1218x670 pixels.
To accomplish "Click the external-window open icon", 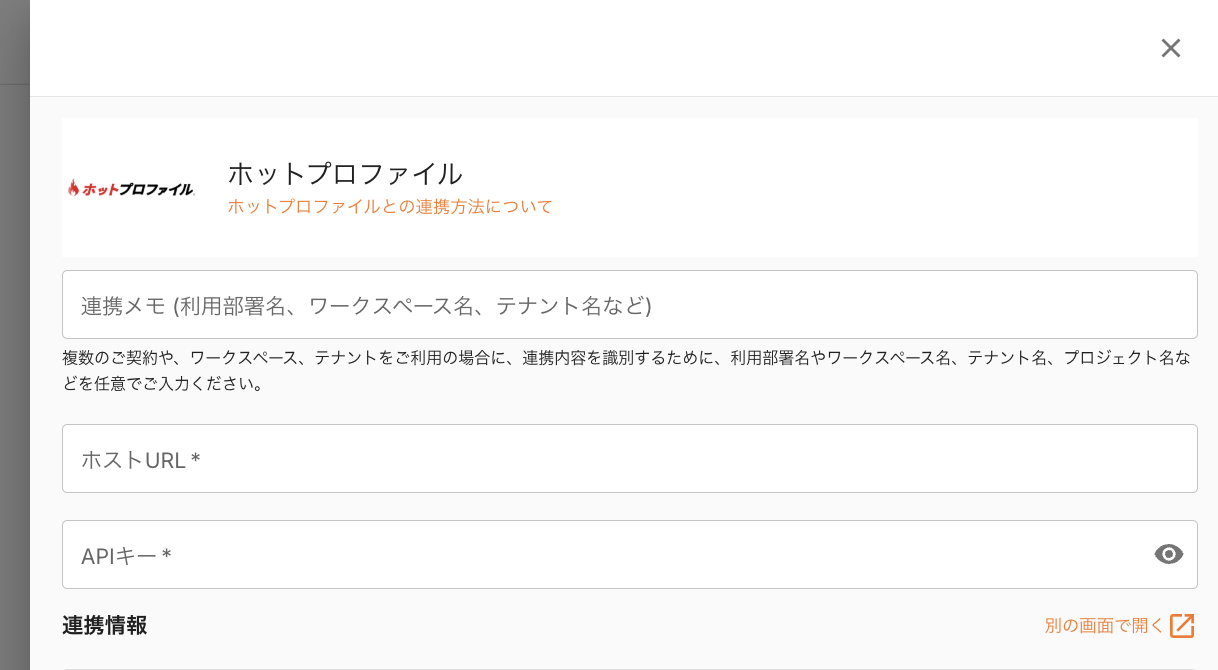I will coord(1182,626).
